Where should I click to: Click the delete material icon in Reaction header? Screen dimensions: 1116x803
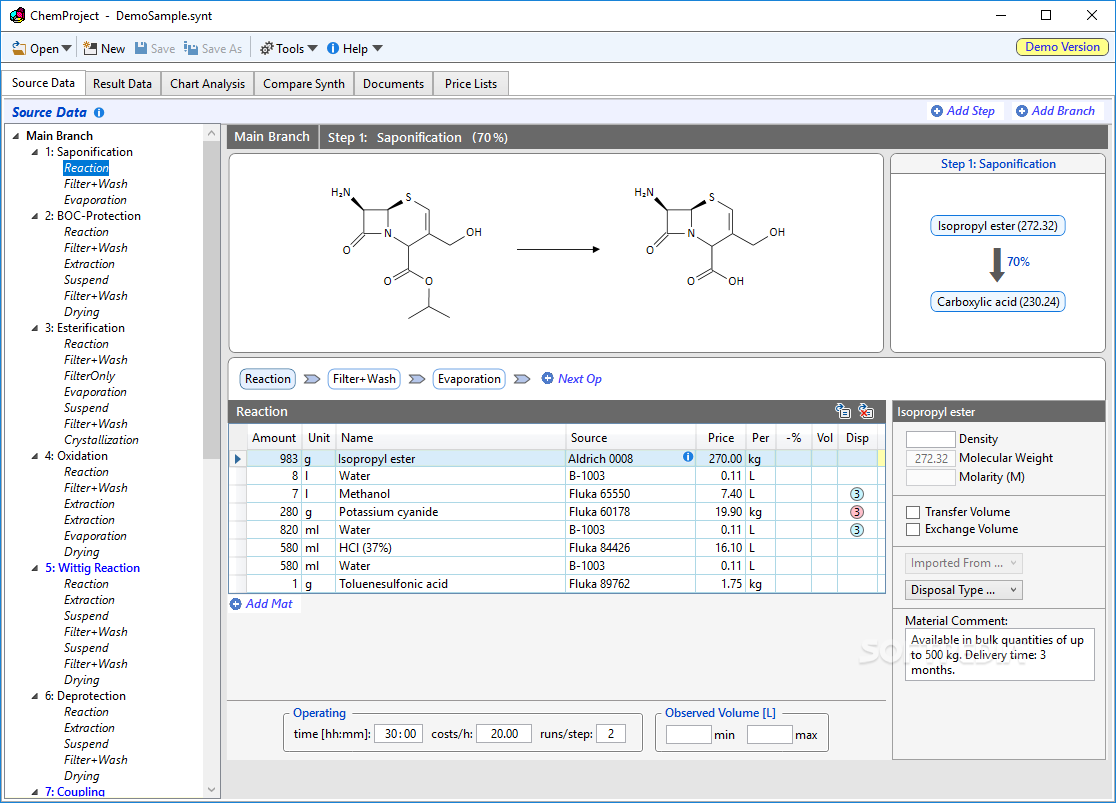(865, 411)
